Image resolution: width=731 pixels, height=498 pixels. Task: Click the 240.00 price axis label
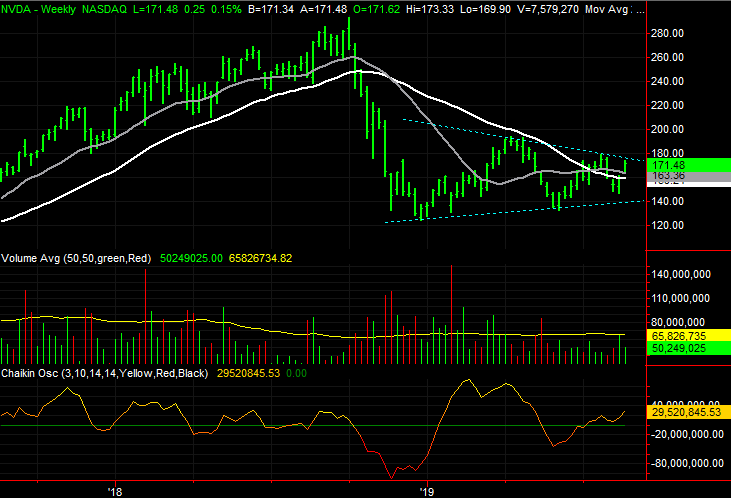(667, 81)
